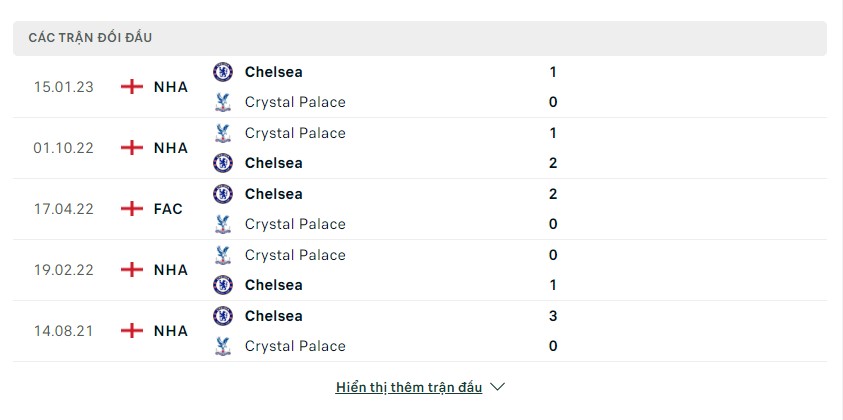Click Chelsea score 3 in 14.08.21 match
Image resolution: width=843 pixels, height=420 pixels.
553,316
